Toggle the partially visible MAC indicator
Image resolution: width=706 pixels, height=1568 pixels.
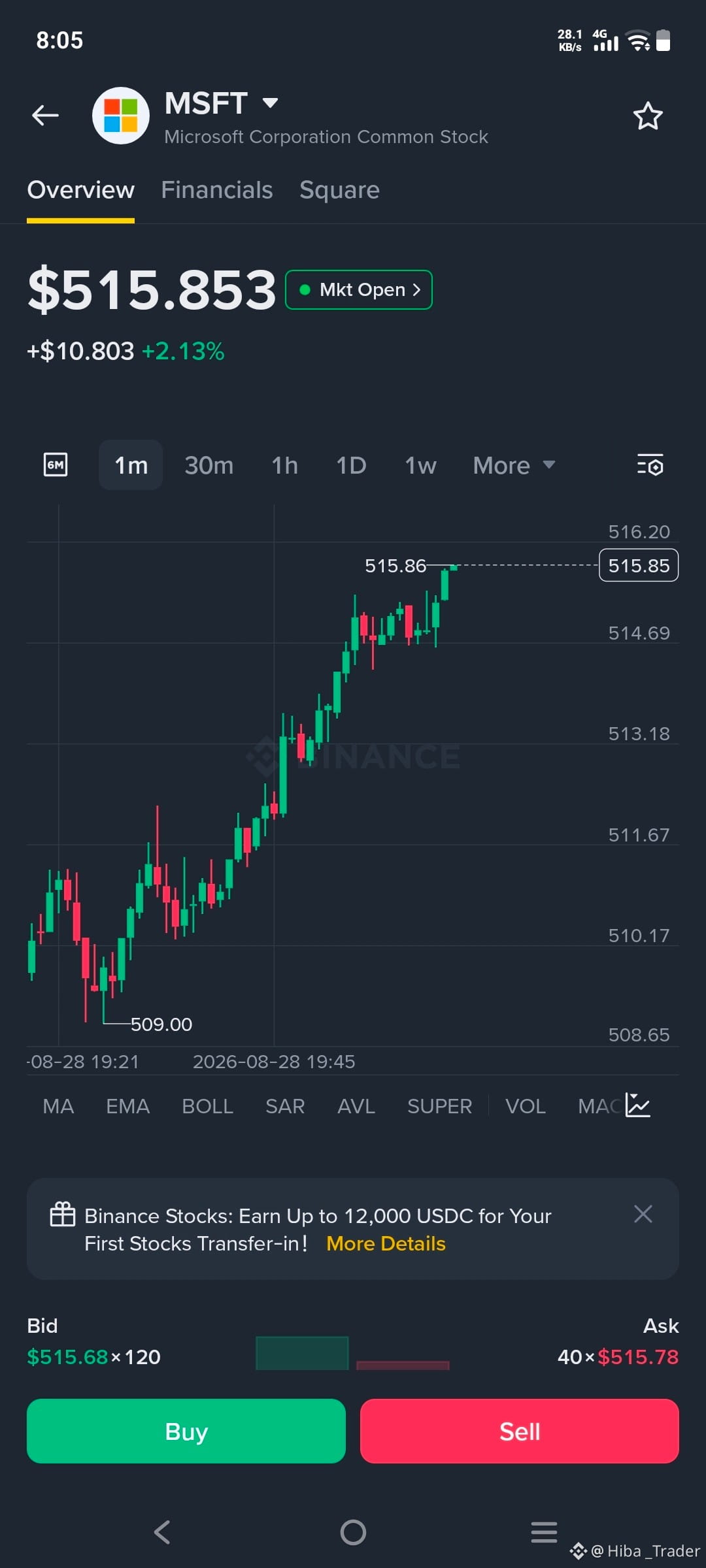(x=599, y=1106)
